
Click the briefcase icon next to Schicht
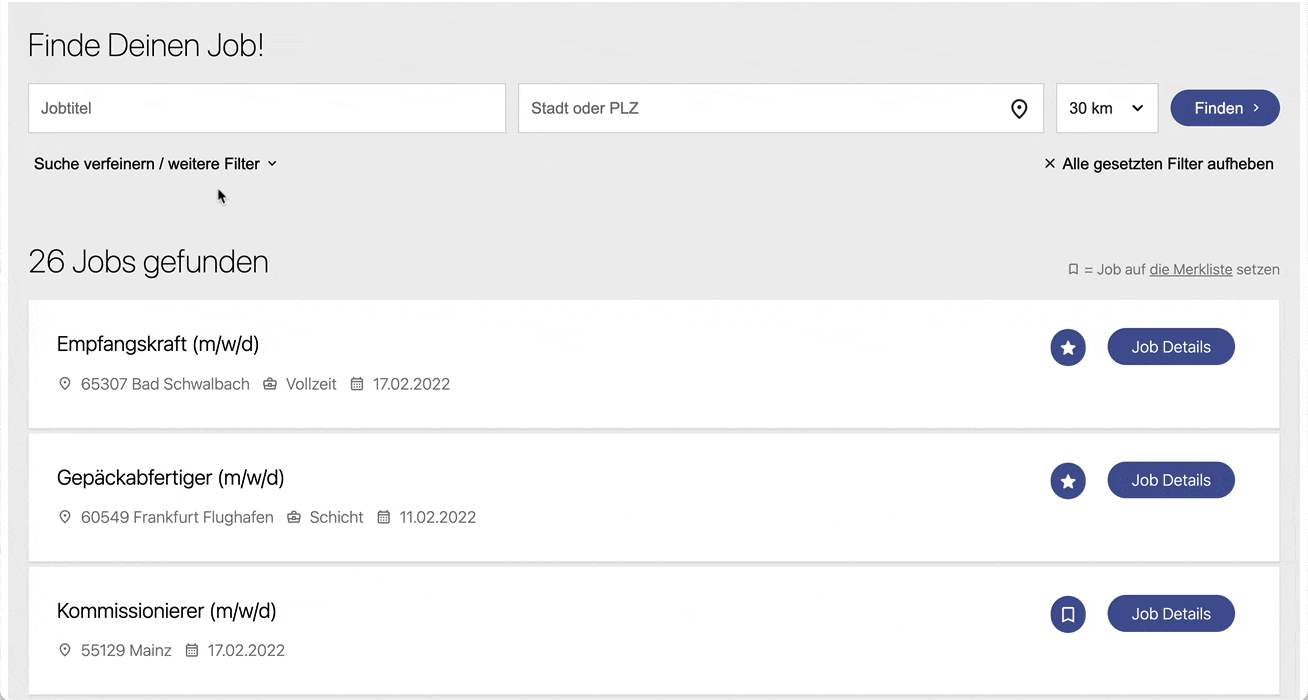(294, 517)
